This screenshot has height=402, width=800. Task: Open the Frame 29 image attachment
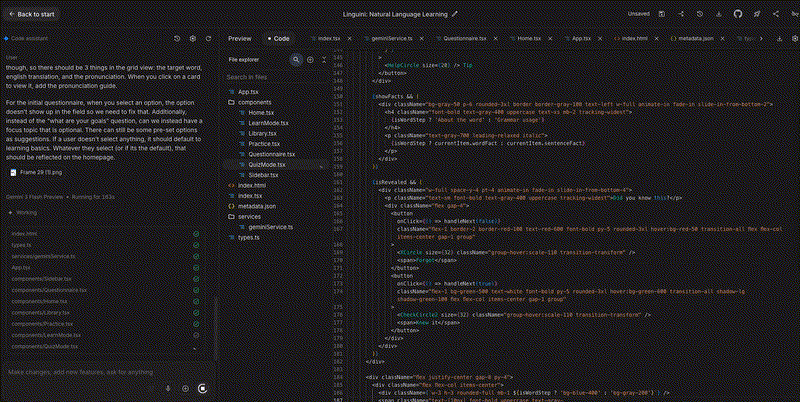40,172
